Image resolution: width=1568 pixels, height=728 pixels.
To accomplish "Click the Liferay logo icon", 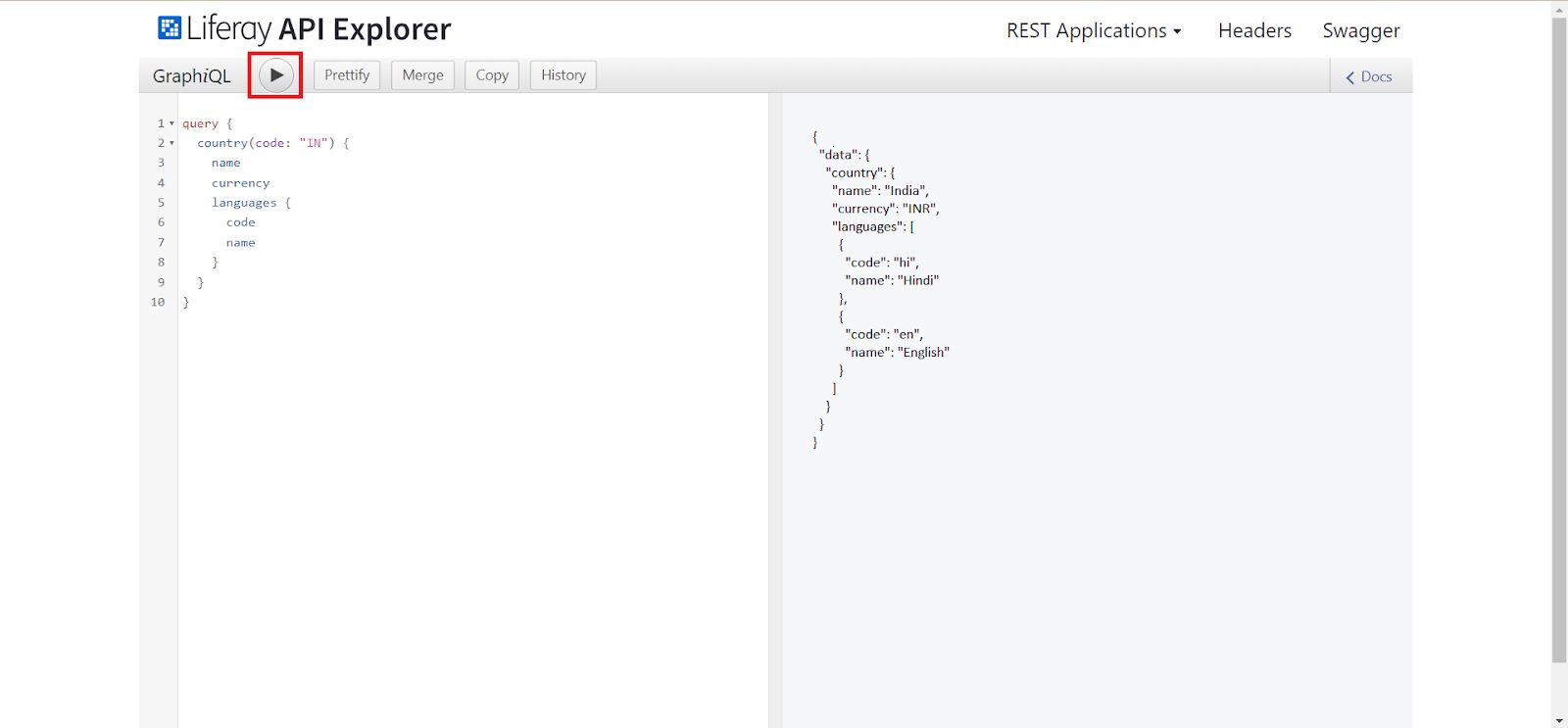I will click(x=170, y=27).
